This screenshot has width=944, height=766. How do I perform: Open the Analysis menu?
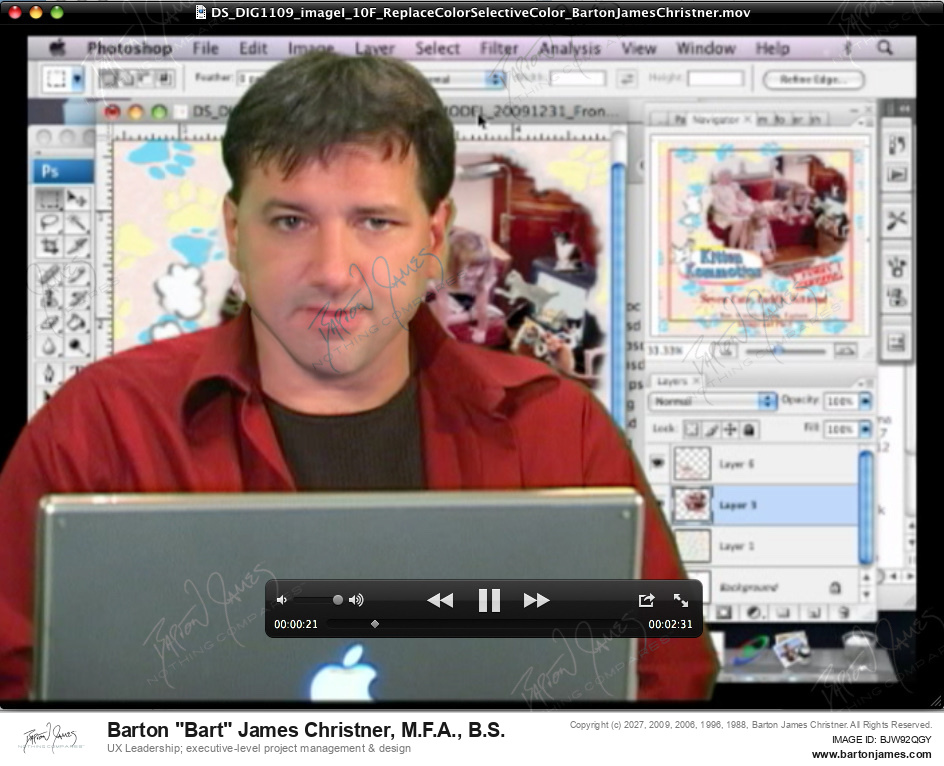coord(570,48)
